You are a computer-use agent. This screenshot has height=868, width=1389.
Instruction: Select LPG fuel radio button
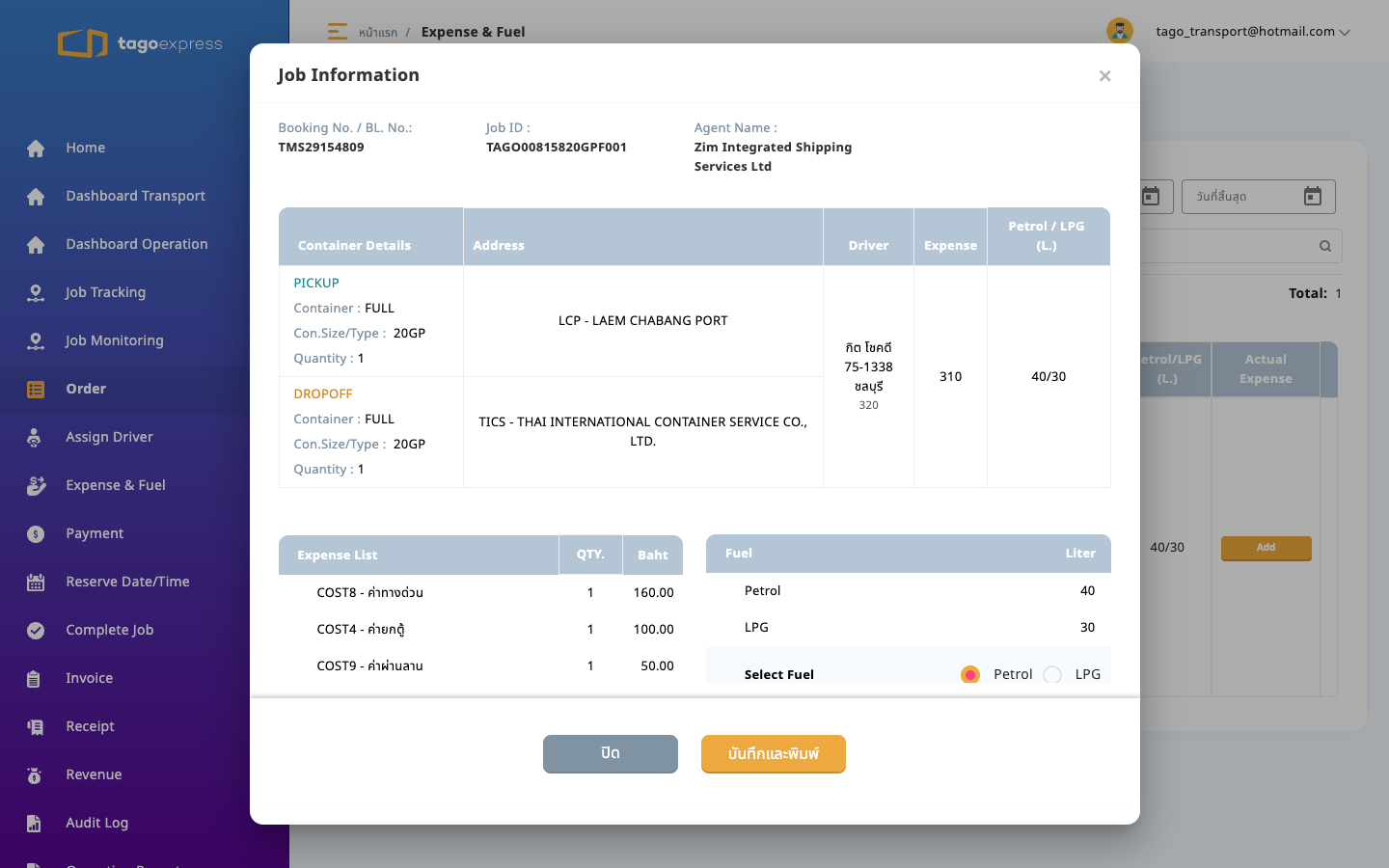[1052, 674]
